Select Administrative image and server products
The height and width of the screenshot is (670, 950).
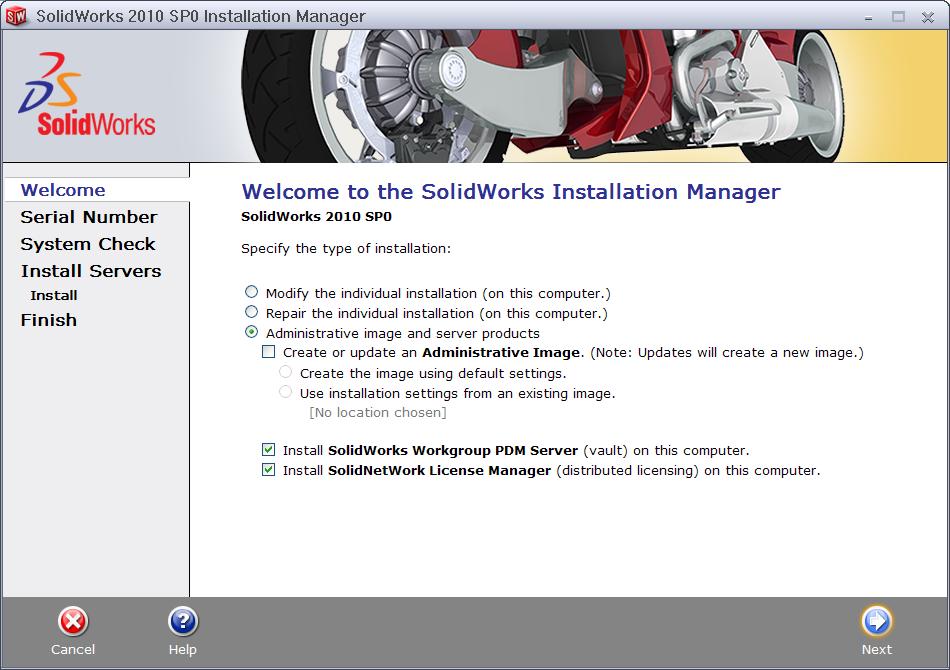click(x=251, y=333)
